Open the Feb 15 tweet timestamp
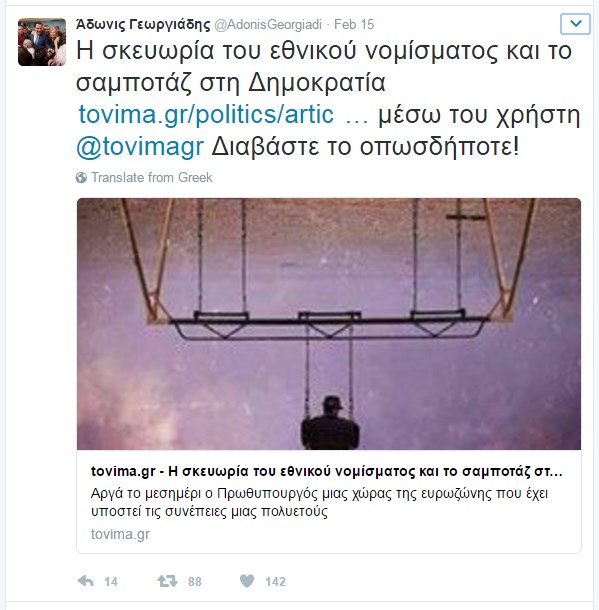599x610 pixels. click(354, 25)
